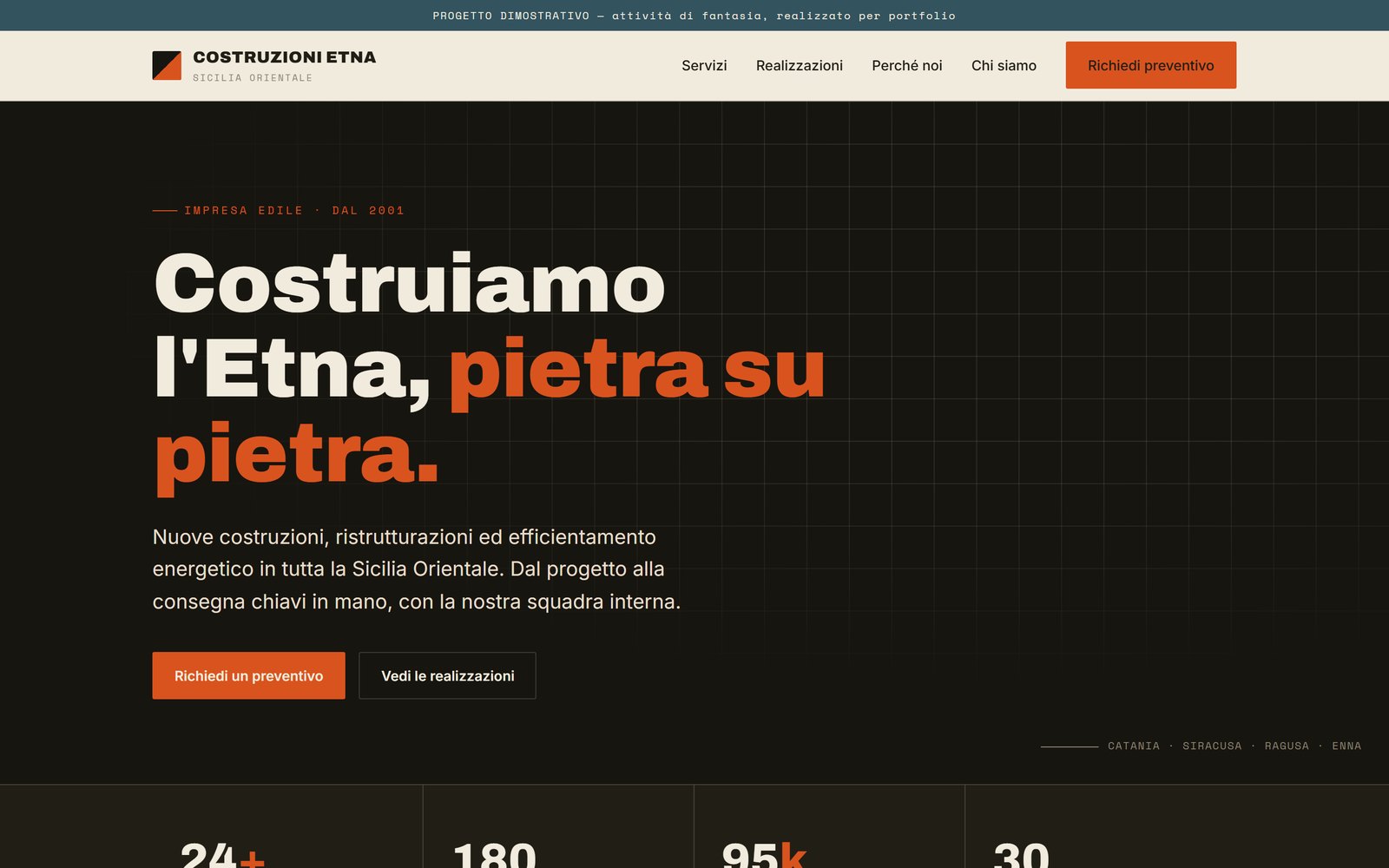Viewport: 1389px width, 868px height.
Task: Click the 30 statistic
Action: point(1021,855)
